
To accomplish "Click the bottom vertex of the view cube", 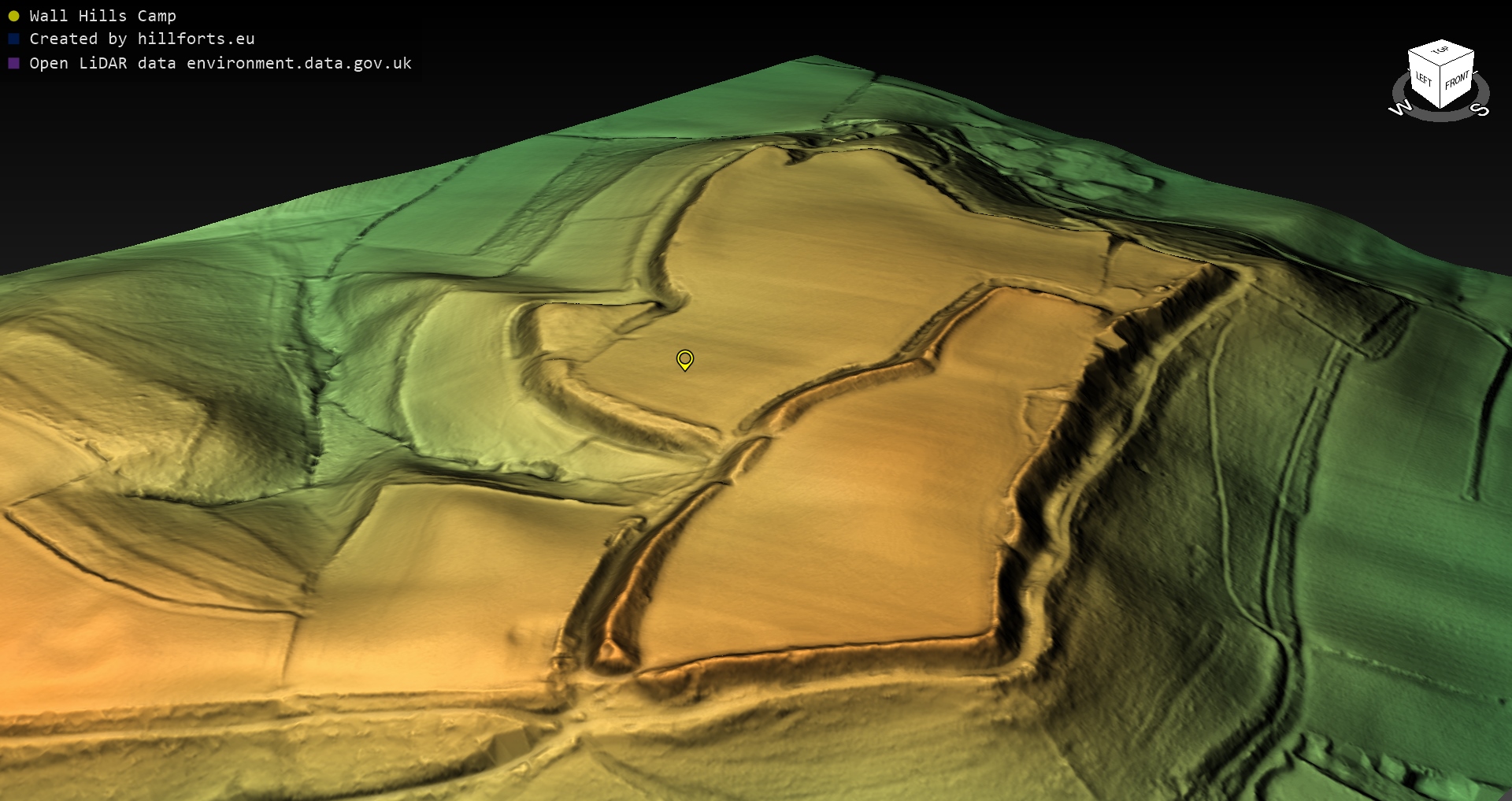I will pos(1441,109).
